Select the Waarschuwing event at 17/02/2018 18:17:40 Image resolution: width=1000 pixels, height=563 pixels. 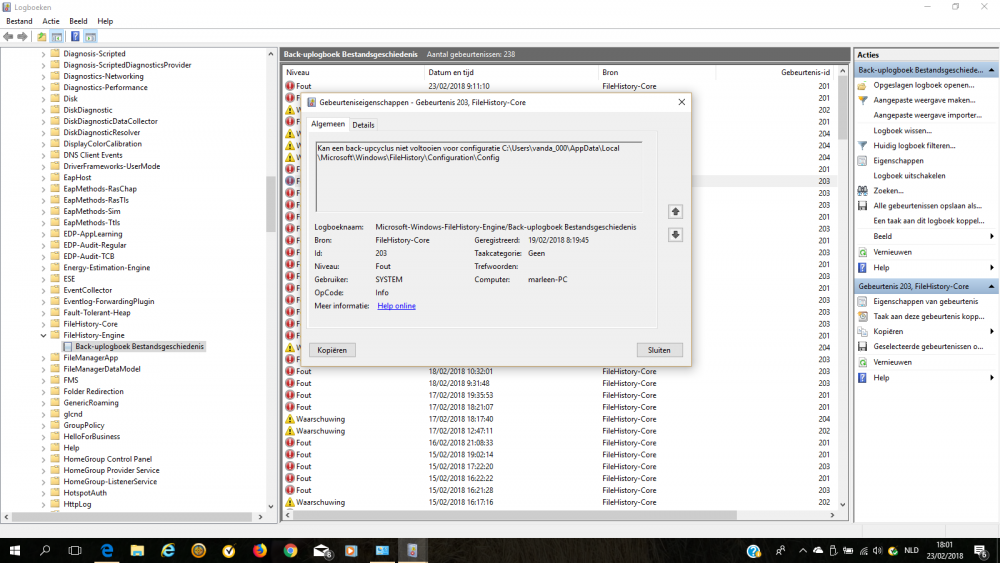(x=559, y=420)
